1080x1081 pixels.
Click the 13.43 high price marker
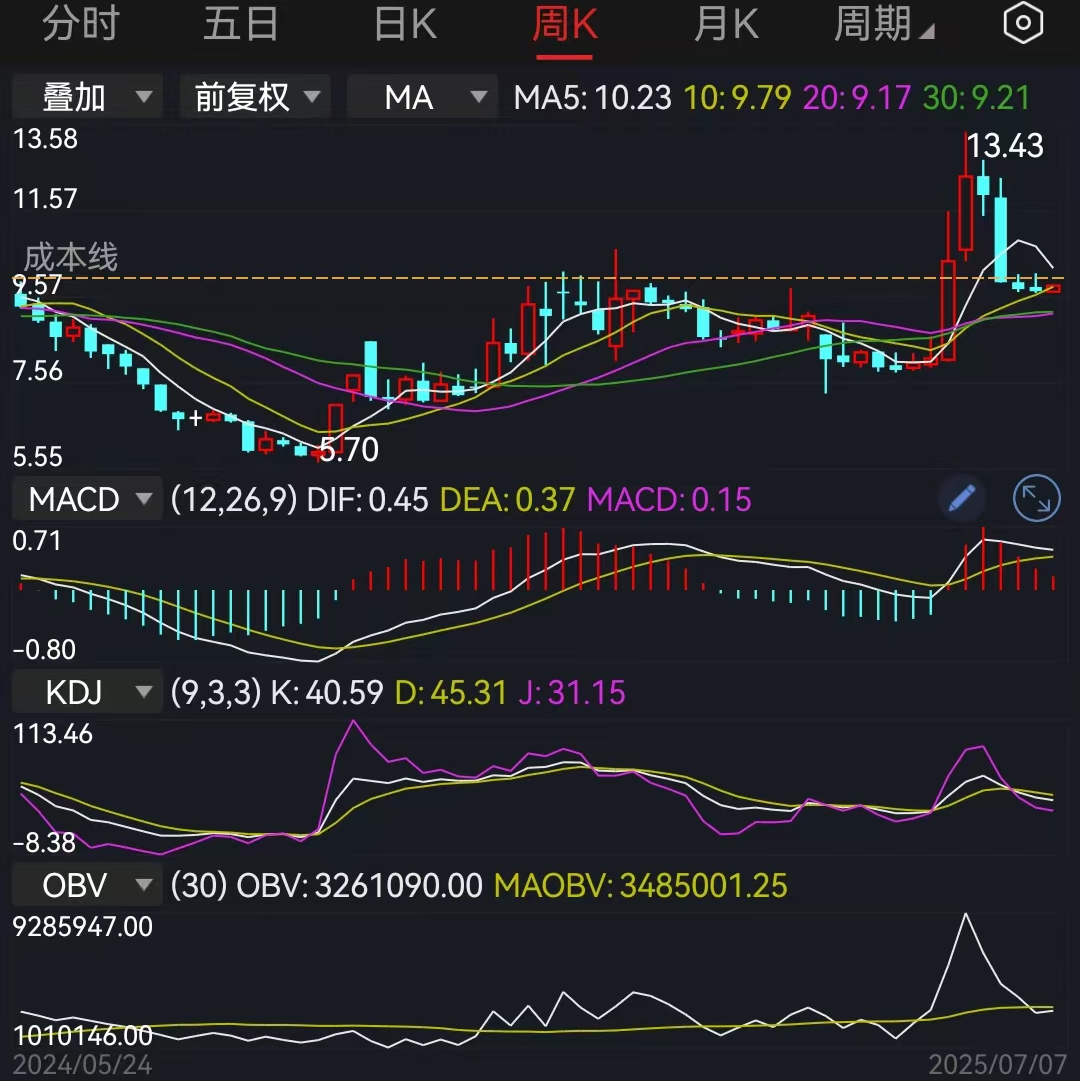pyautogui.click(x=1004, y=146)
